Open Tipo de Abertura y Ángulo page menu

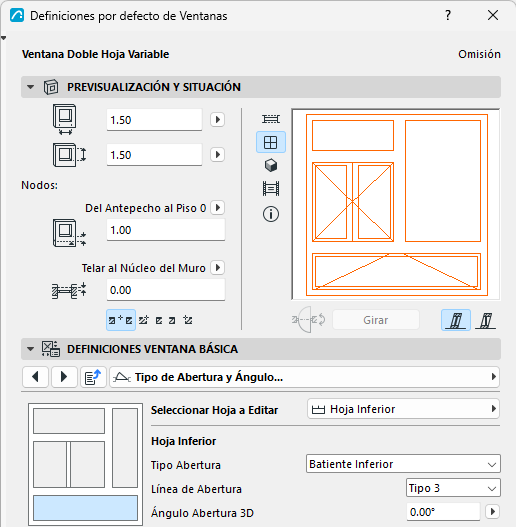[304, 377]
